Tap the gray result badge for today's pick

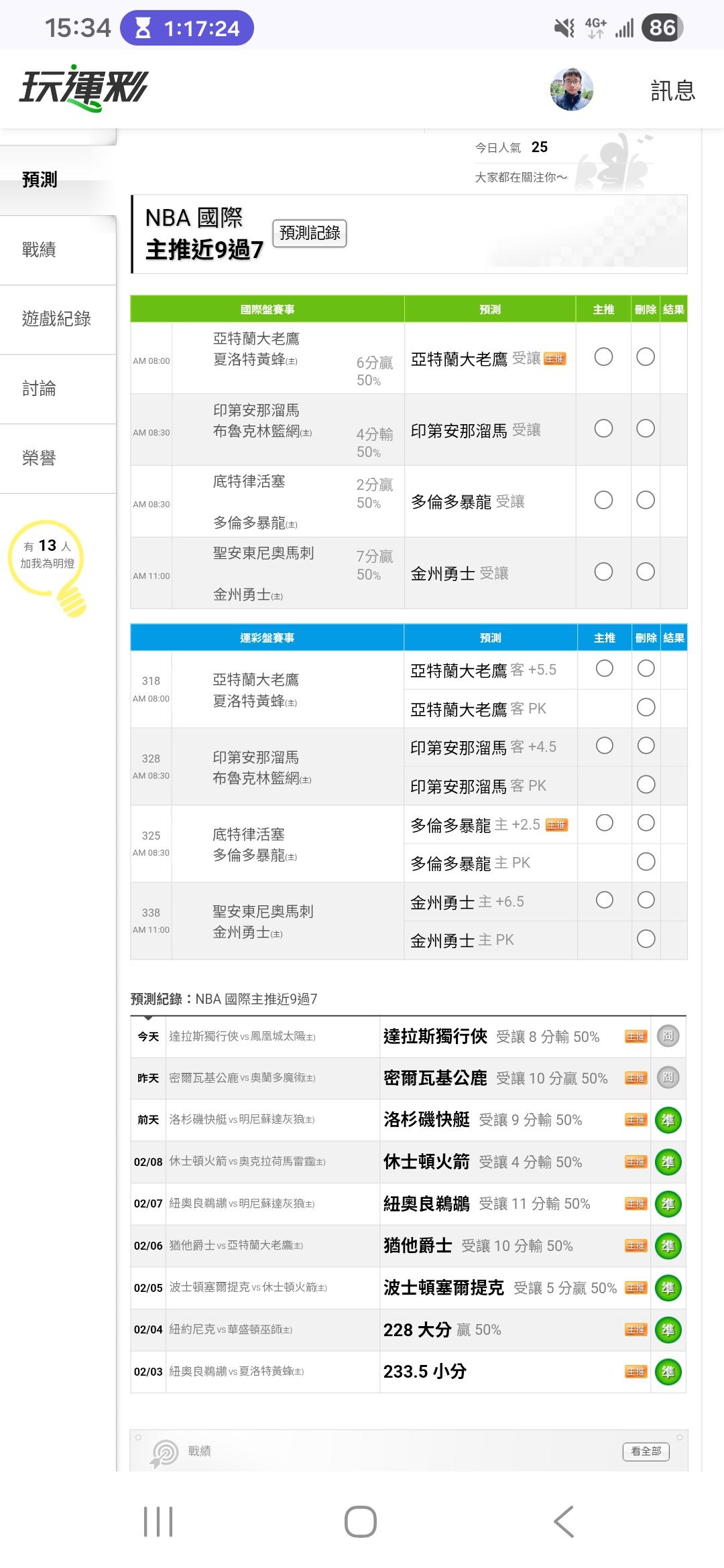[668, 1036]
